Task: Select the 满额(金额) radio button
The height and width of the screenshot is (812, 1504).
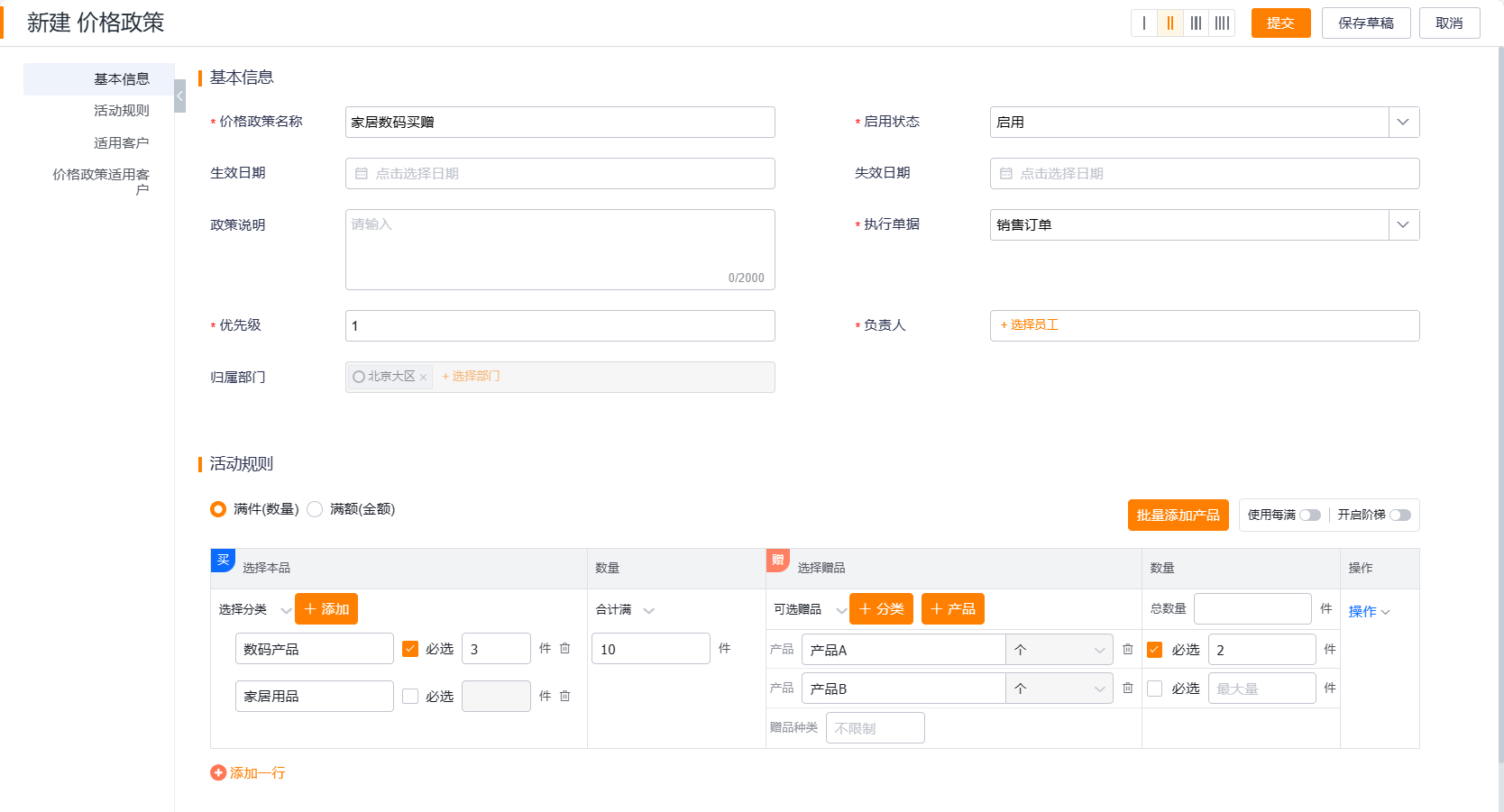Action: (x=315, y=508)
